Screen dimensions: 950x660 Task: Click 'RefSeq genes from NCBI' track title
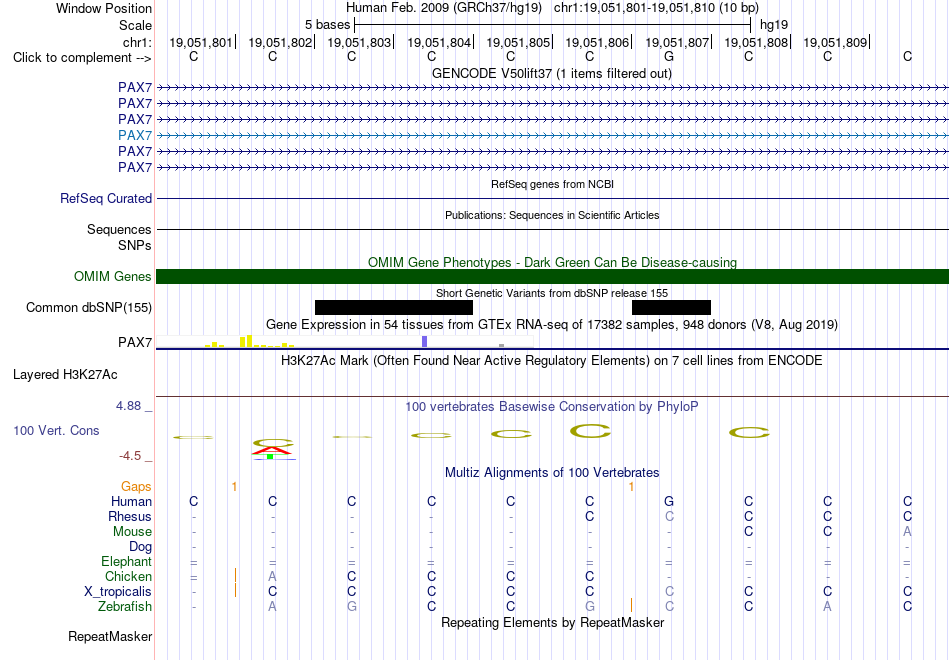[553, 184]
